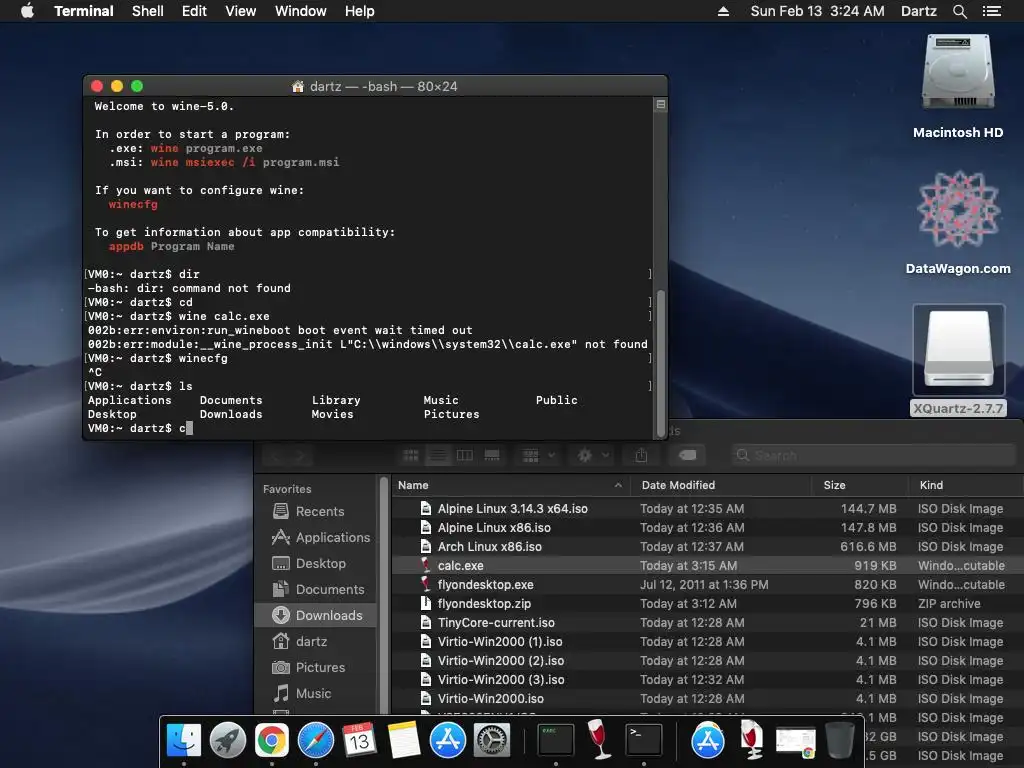1024x768 pixels.
Task: Select Virtio-Win2000 (3).iso
Action: pyautogui.click(x=707, y=679)
